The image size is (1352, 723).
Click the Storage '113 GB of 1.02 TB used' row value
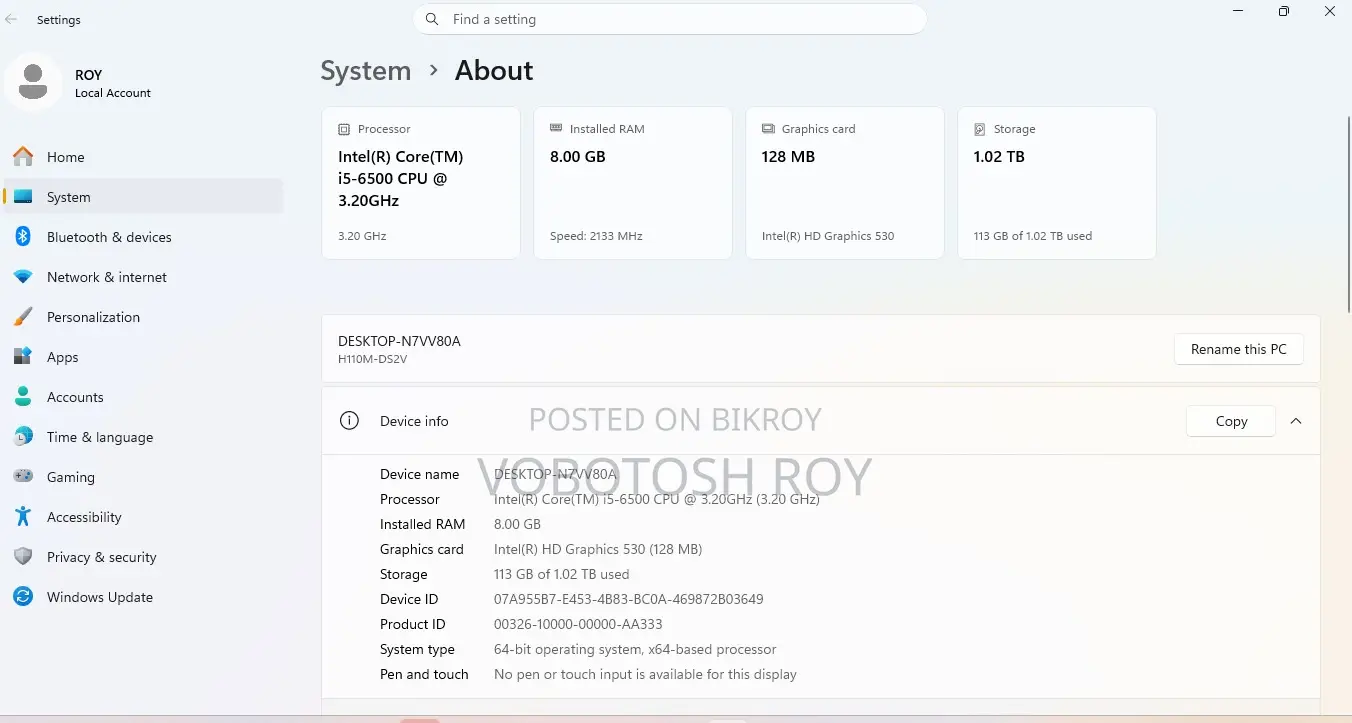[x=562, y=574]
